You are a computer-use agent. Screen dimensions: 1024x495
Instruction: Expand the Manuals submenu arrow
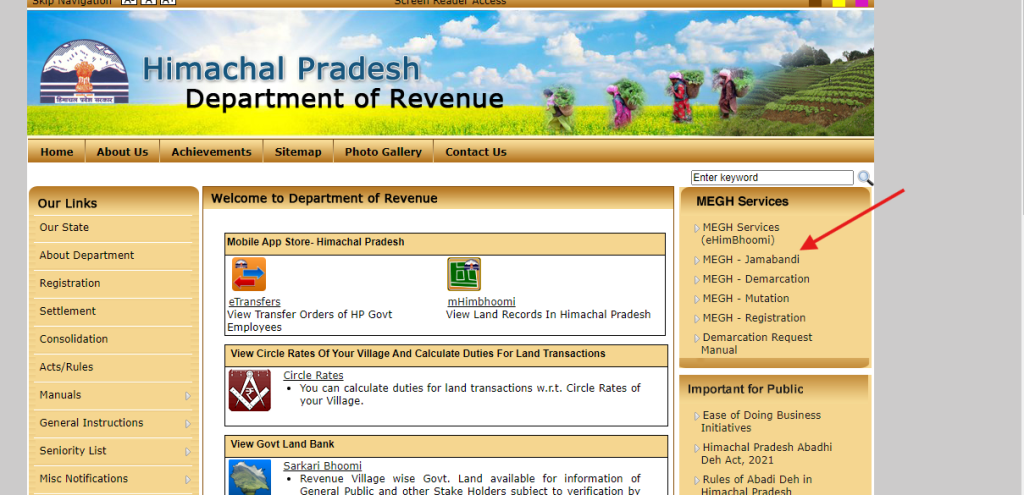187,396
